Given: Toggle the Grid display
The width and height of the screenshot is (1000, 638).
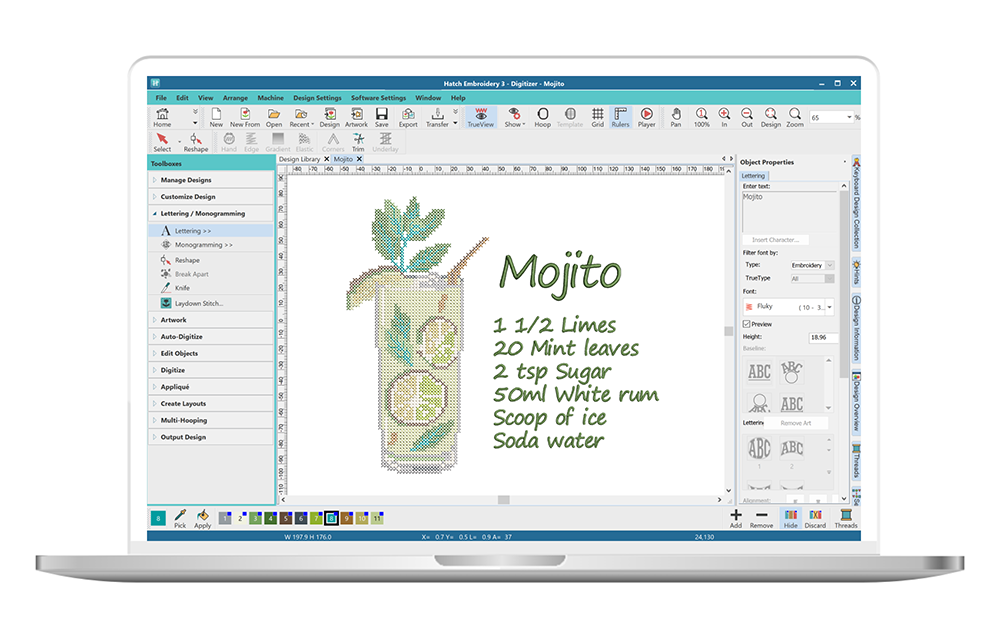Looking at the screenshot, I should coord(597,116).
